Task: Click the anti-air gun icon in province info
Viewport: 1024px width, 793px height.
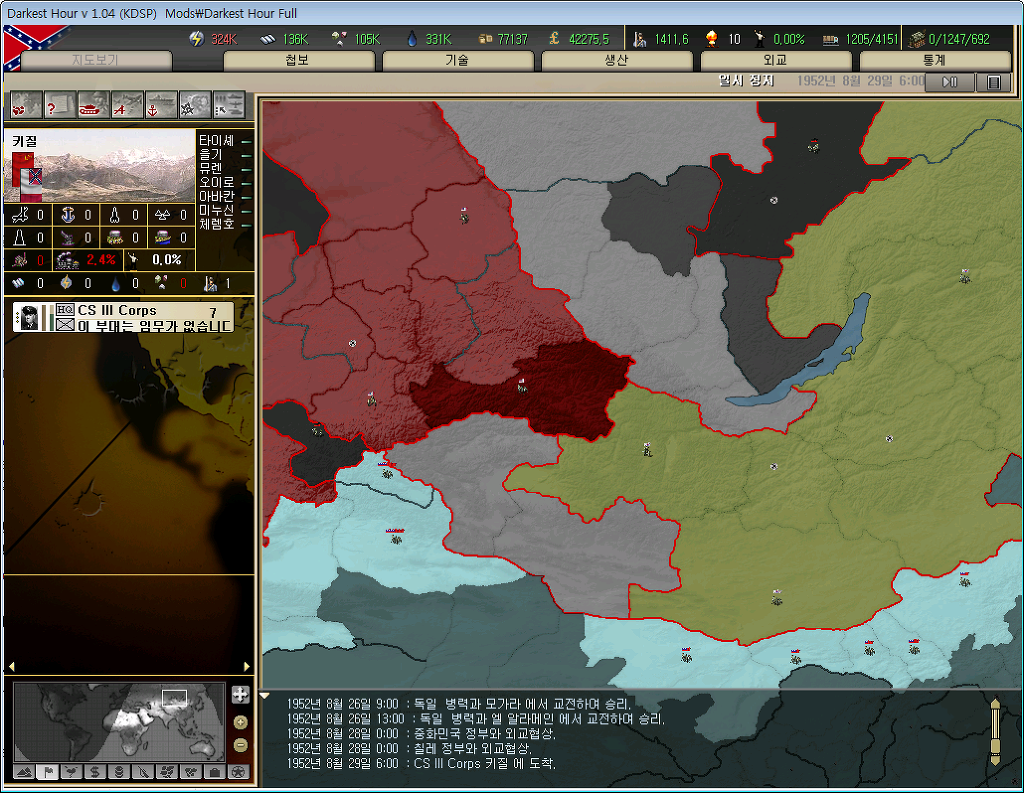Action: point(68,238)
